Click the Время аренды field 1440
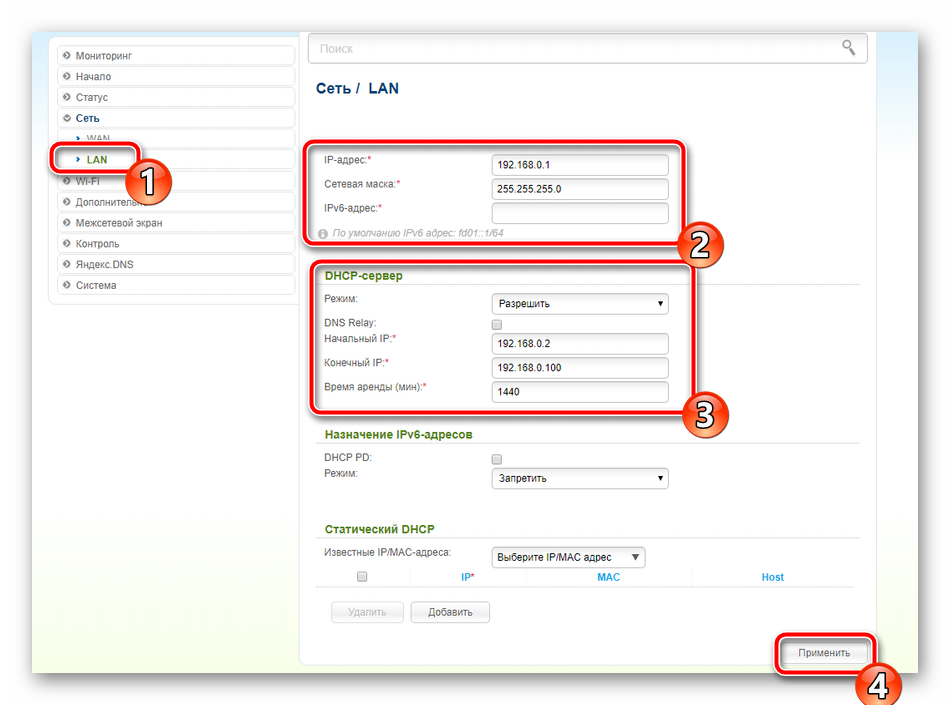This screenshot has width=950, height=705. [x=580, y=392]
